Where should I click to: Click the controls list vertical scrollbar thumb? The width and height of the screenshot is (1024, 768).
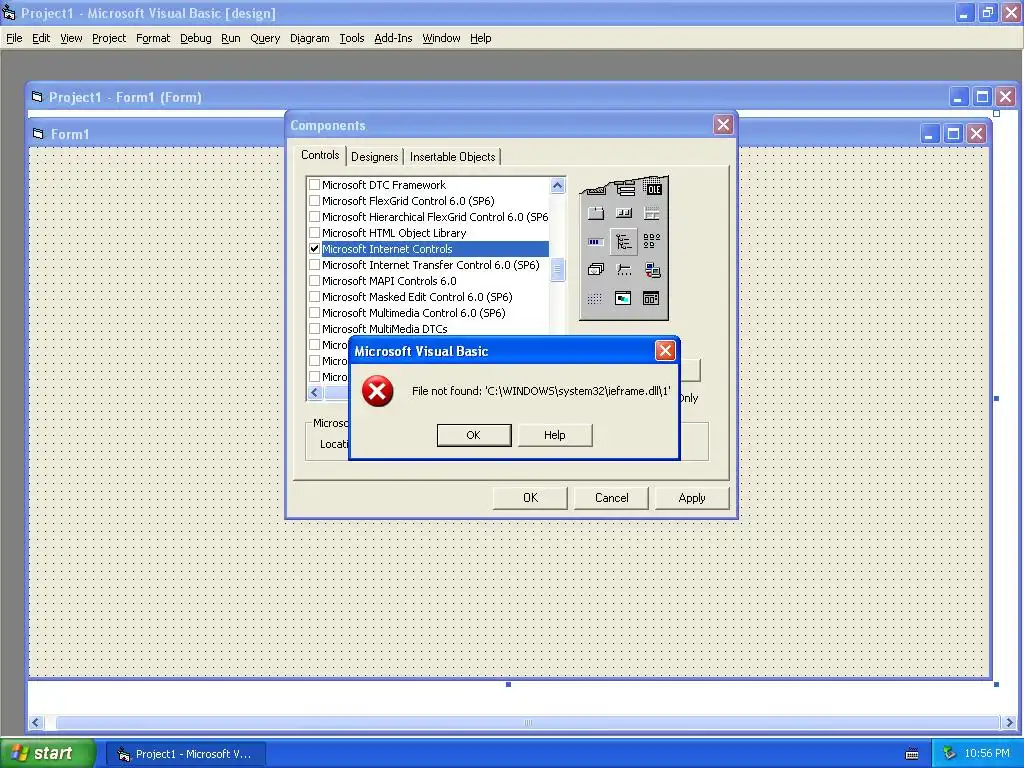(557, 270)
